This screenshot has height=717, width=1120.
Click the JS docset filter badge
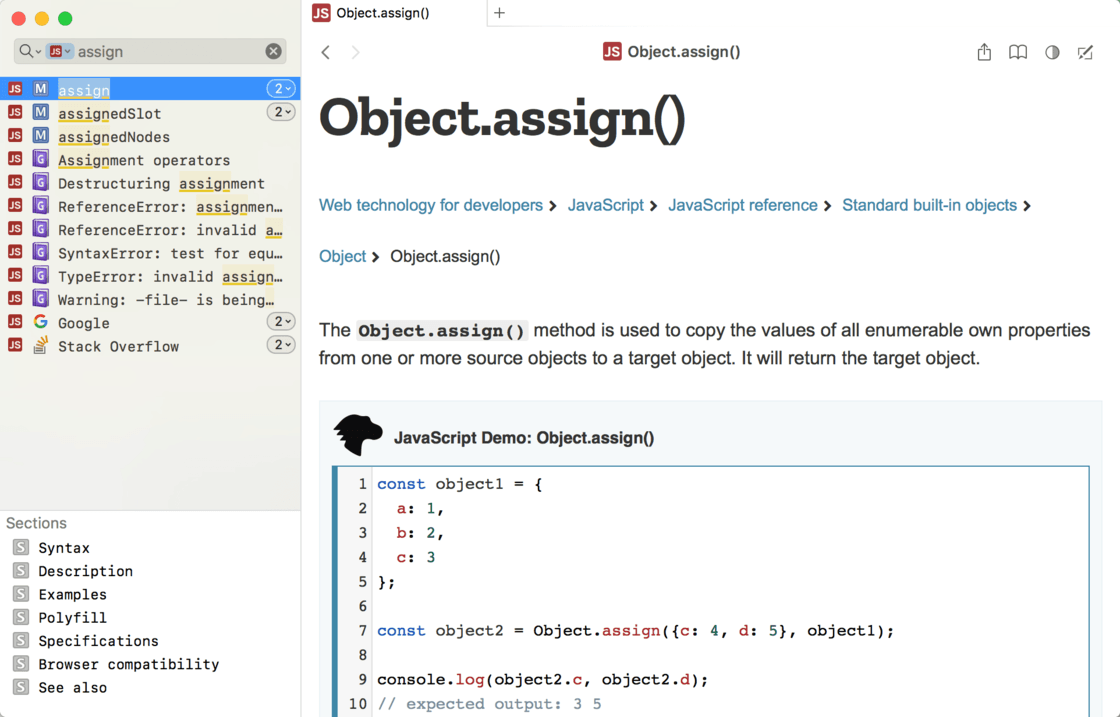tap(60, 51)
